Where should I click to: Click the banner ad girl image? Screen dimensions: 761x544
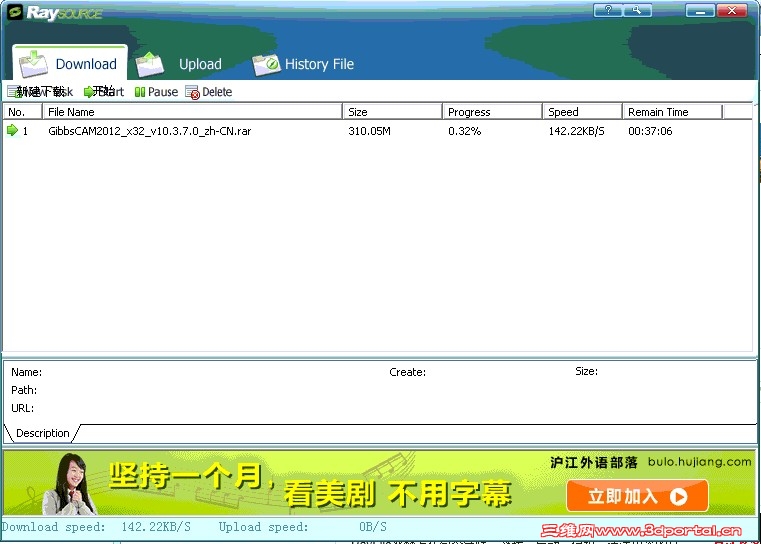point(70,483)
